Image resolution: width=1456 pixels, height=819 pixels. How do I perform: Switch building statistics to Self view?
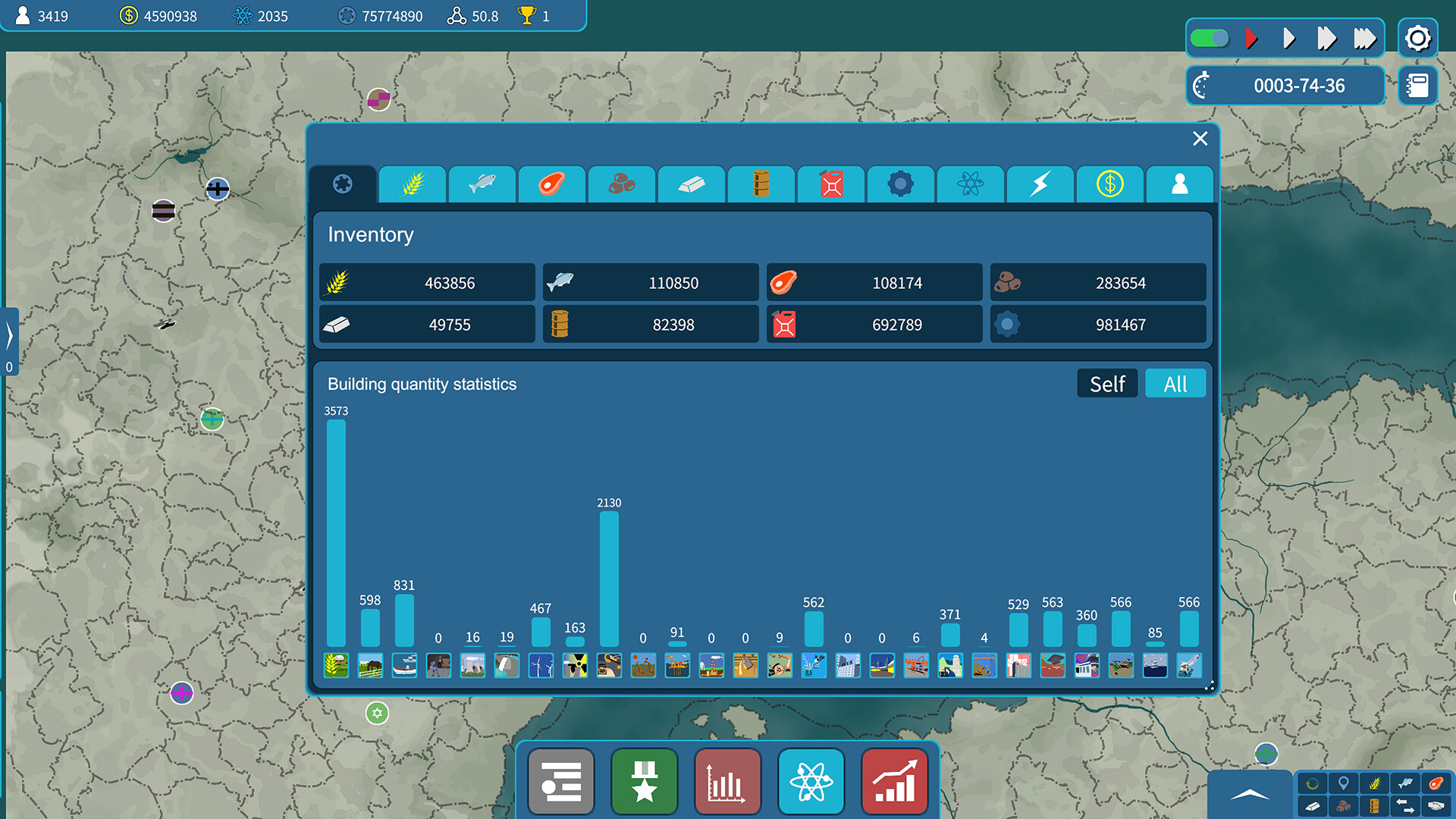coord(1107,384)
